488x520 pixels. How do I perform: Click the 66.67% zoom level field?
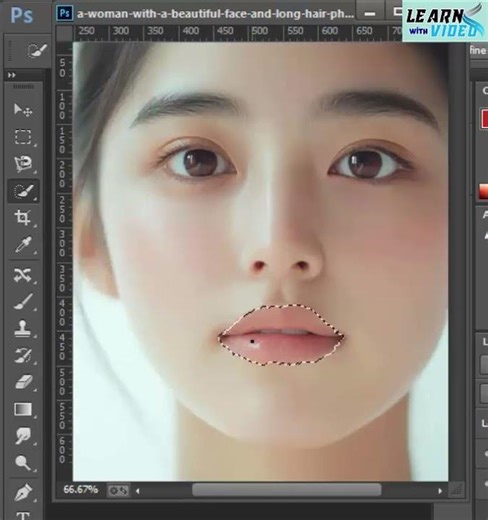[x=81, y=490]
